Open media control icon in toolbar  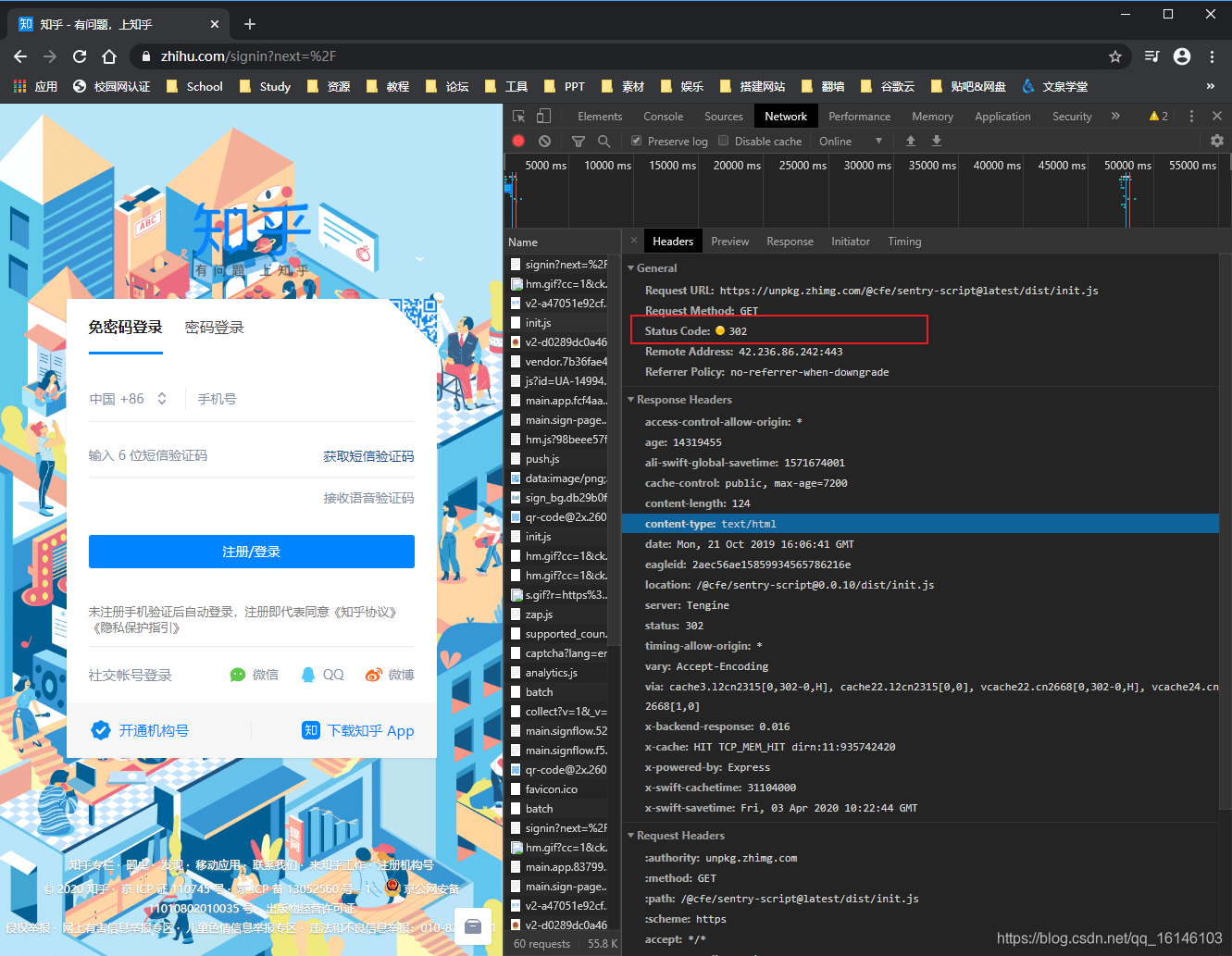(1151, 56)
